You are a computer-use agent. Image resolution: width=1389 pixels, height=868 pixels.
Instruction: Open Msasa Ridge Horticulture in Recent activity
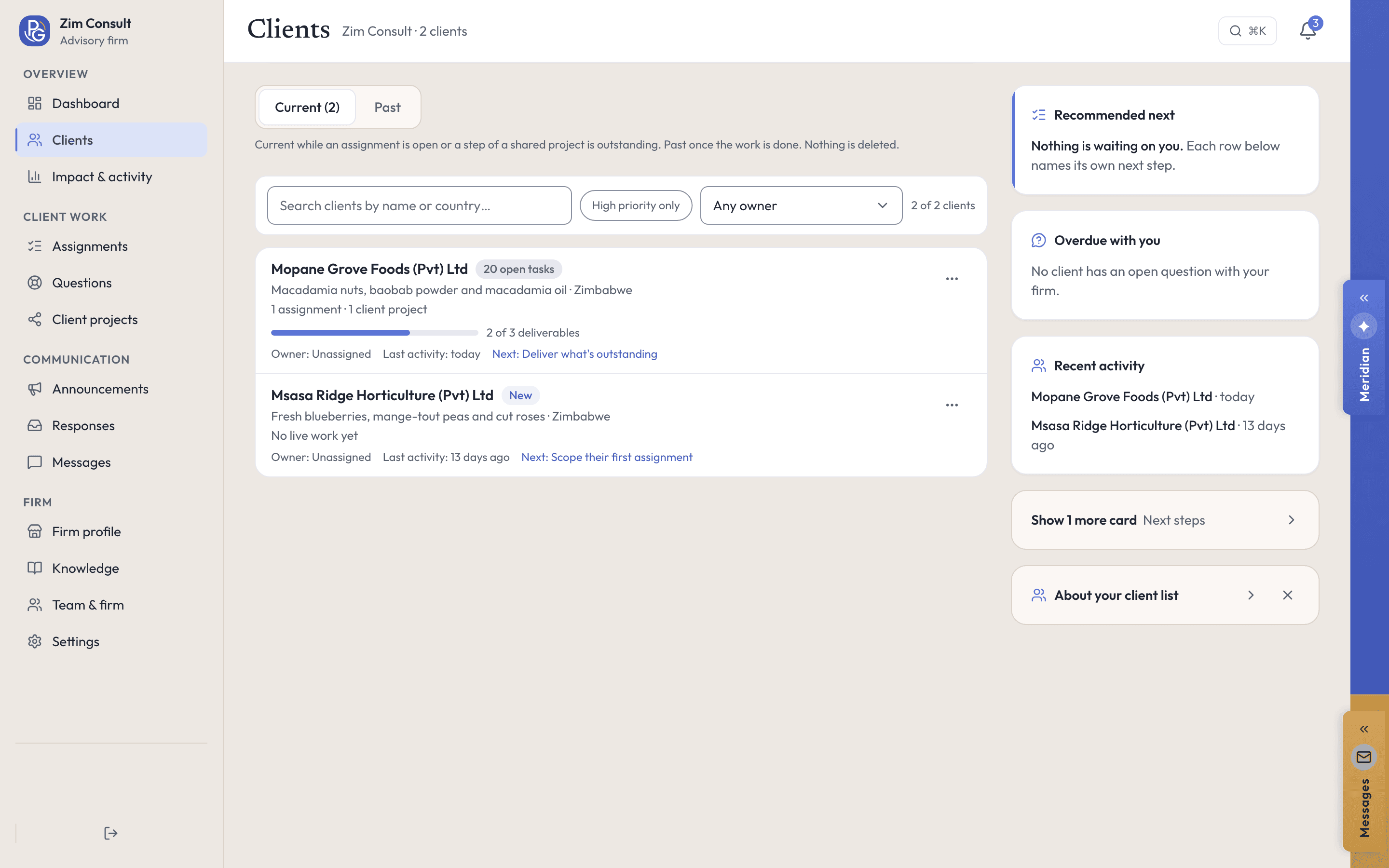tap(1132, 426)
